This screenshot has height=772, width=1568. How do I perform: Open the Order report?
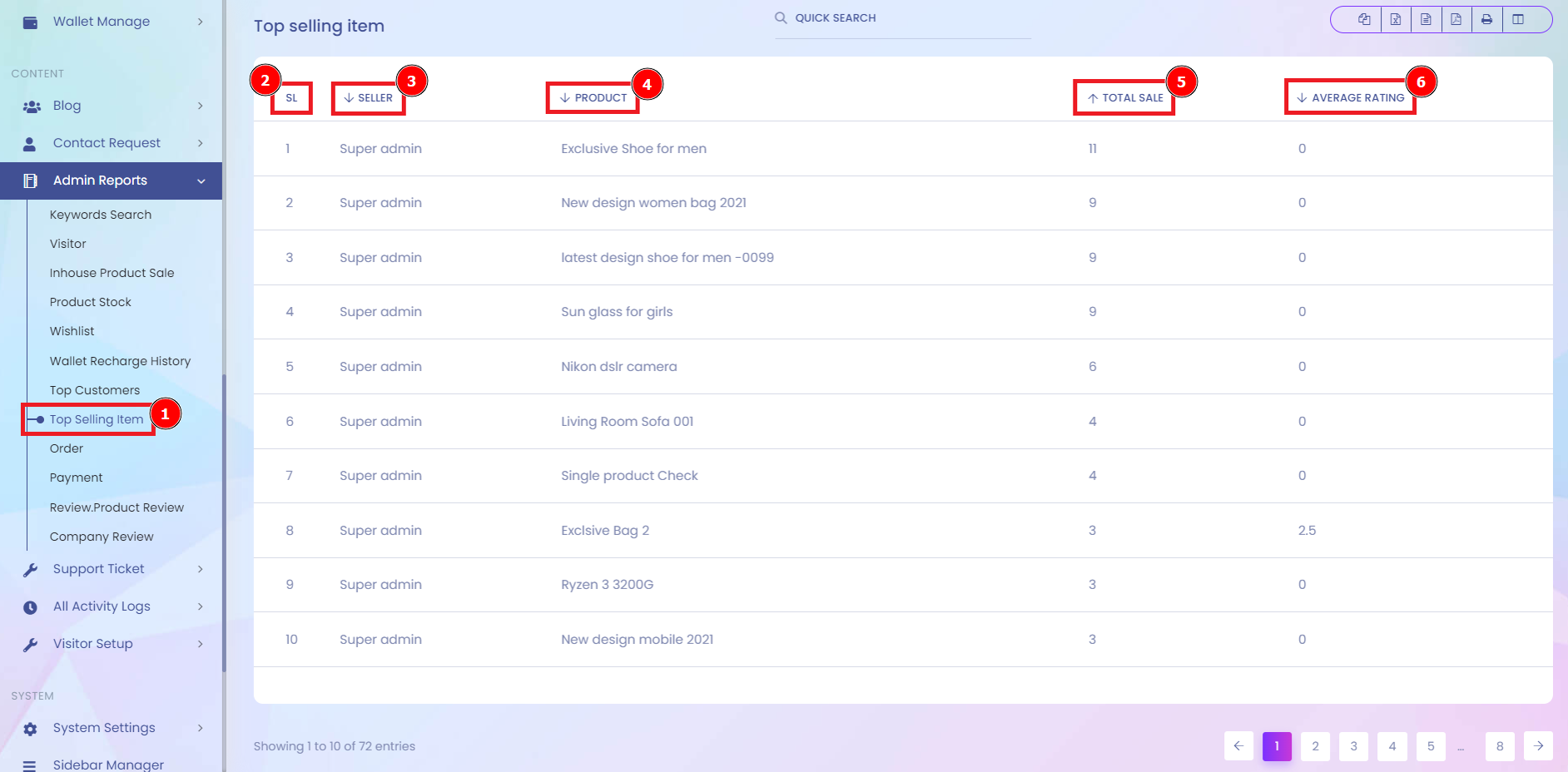click(x=67, y=448)
